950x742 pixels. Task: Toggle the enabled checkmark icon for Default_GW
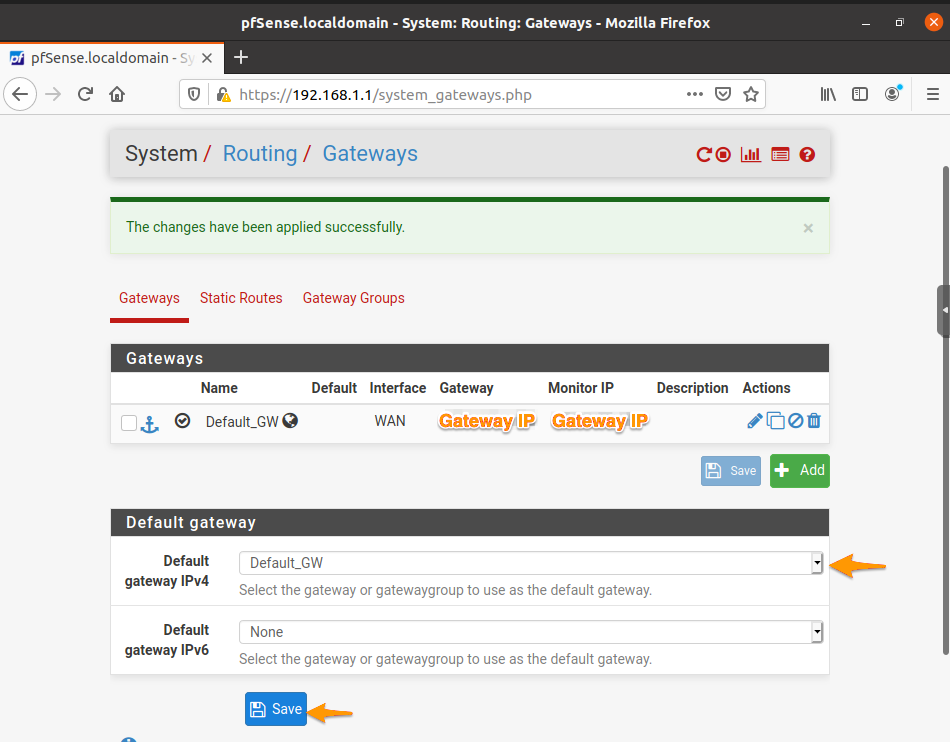pyautogui.click(x=182, y=421)
